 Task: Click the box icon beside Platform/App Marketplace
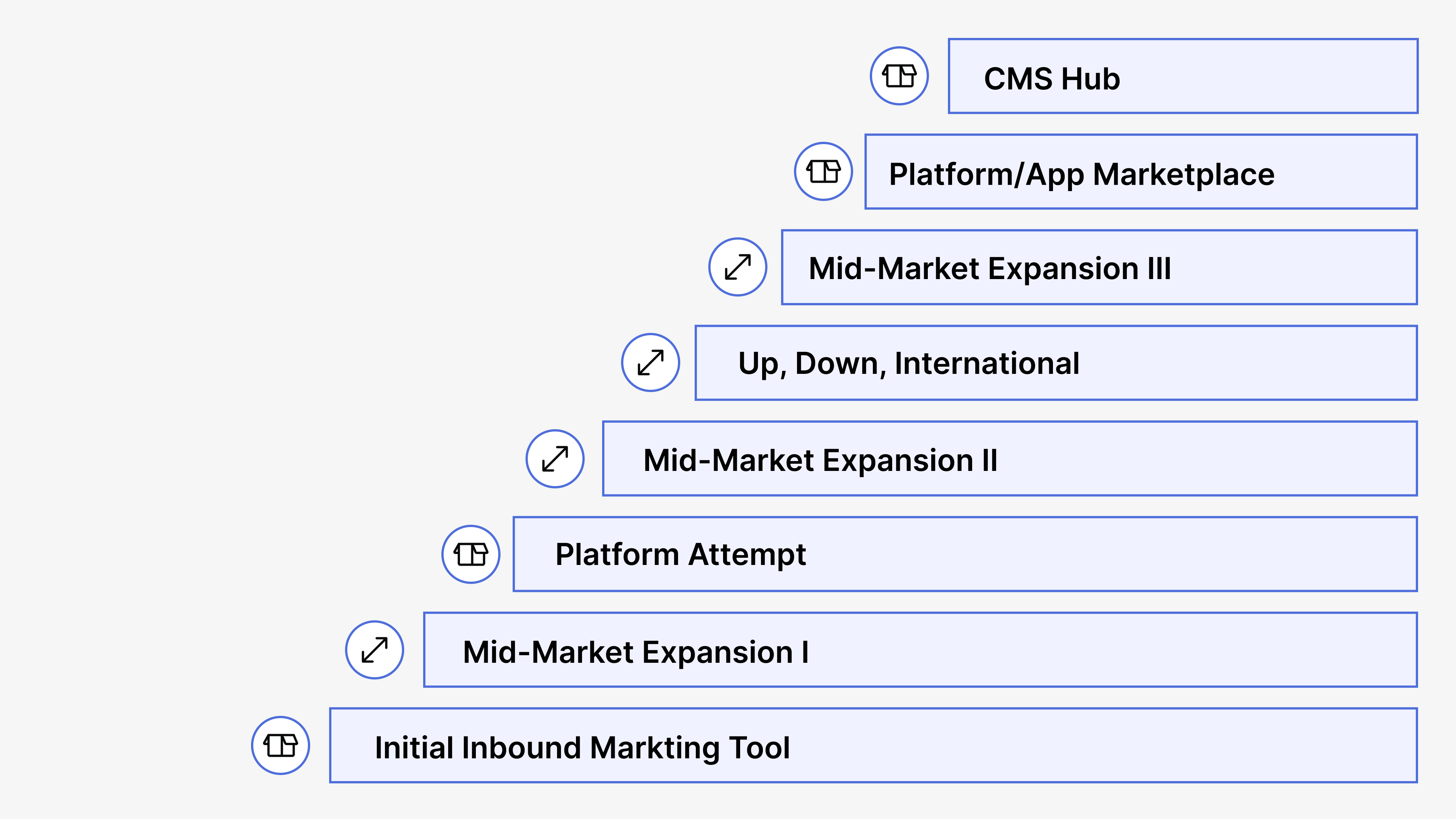pyautogui.click(x=824, y=171)
